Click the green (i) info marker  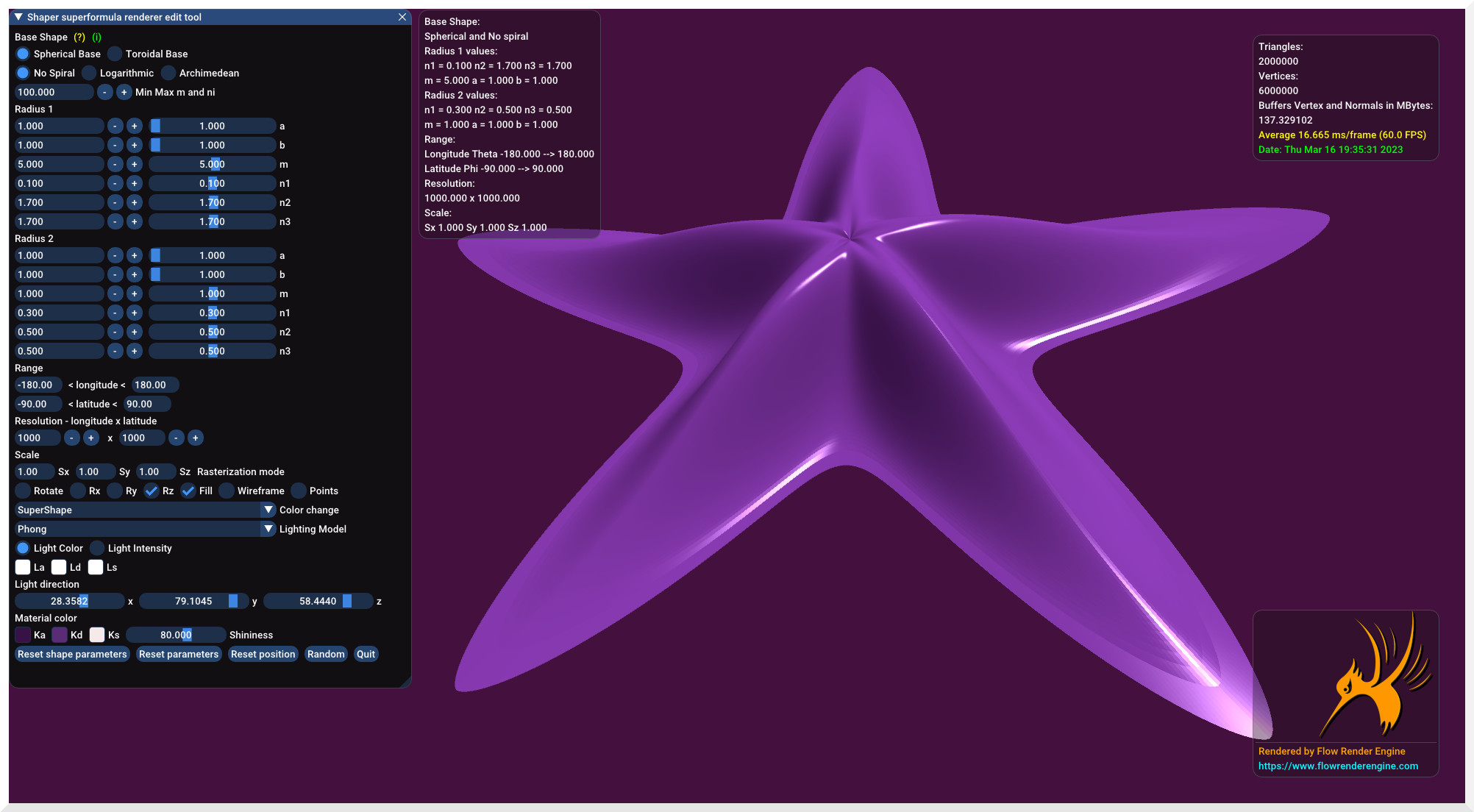(x=96, y=37)
